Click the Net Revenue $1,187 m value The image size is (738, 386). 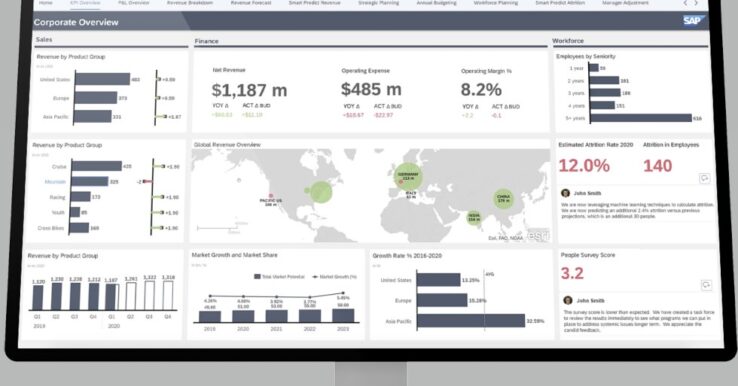point(249,89)
